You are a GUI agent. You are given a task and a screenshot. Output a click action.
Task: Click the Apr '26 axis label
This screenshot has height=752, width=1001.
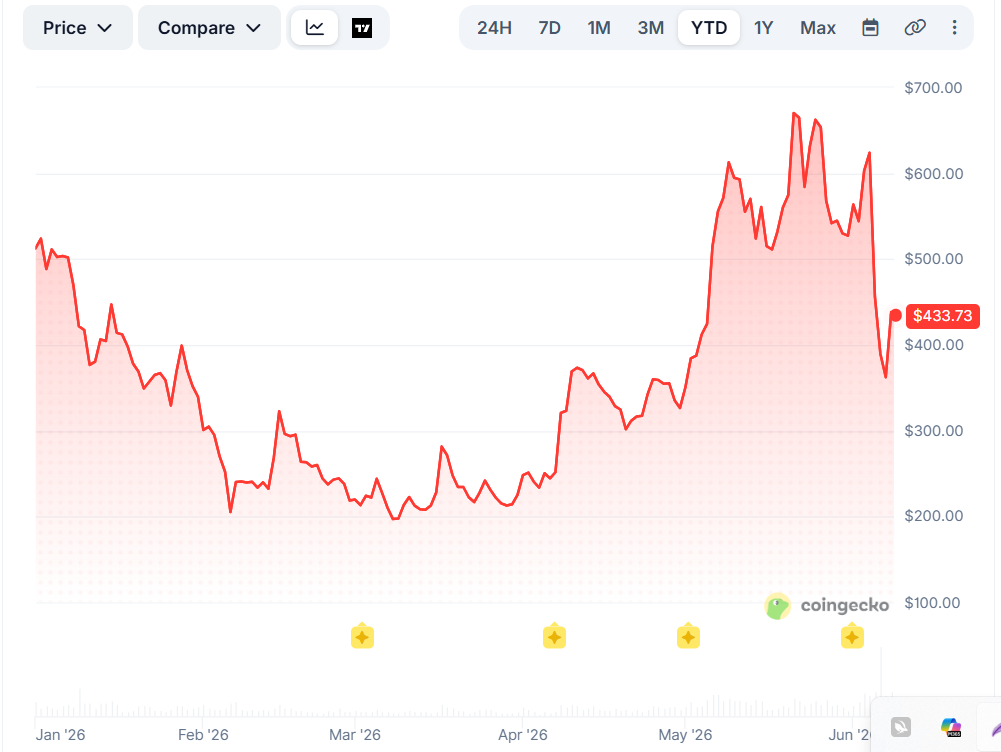pyautogui.click(x=523, y=735)
